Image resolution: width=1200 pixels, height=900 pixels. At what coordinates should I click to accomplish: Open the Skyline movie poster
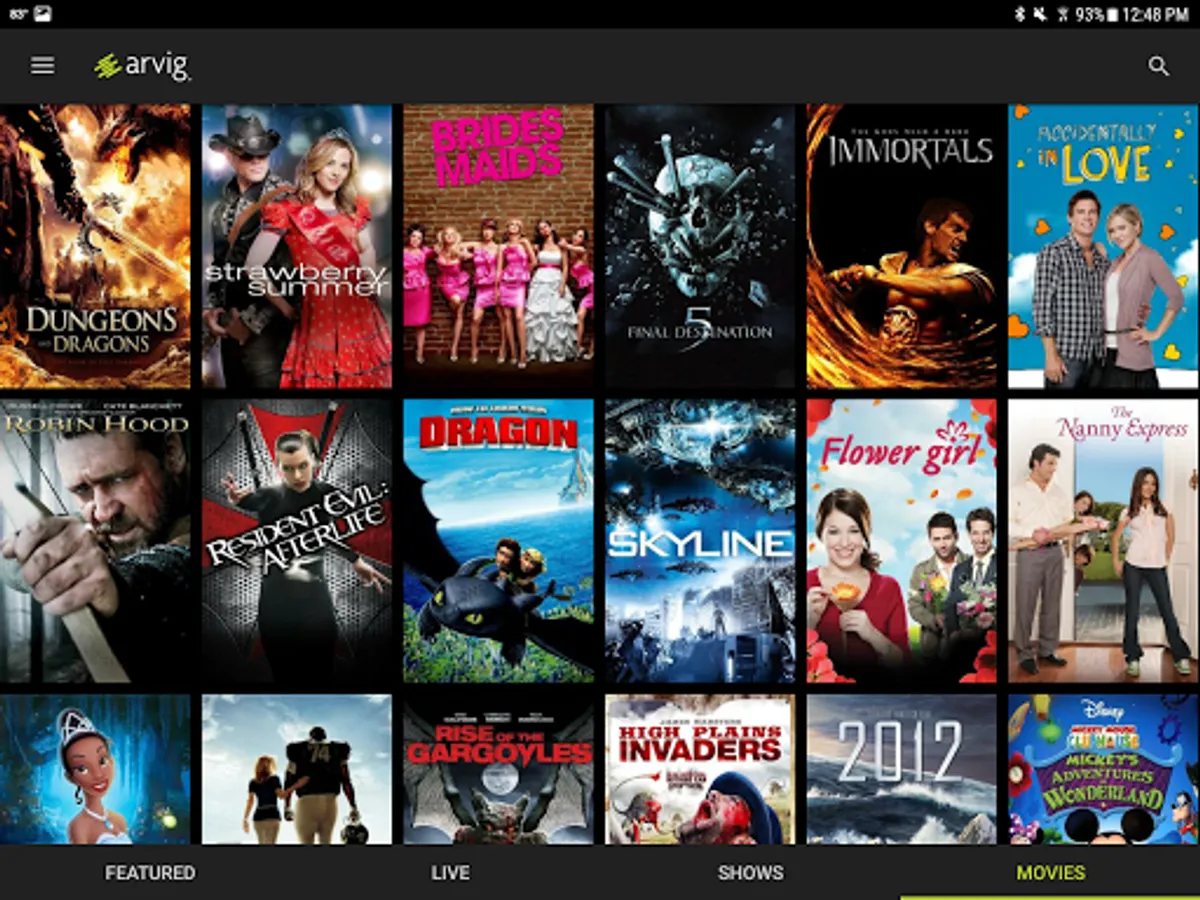click(x=700, y=541)
